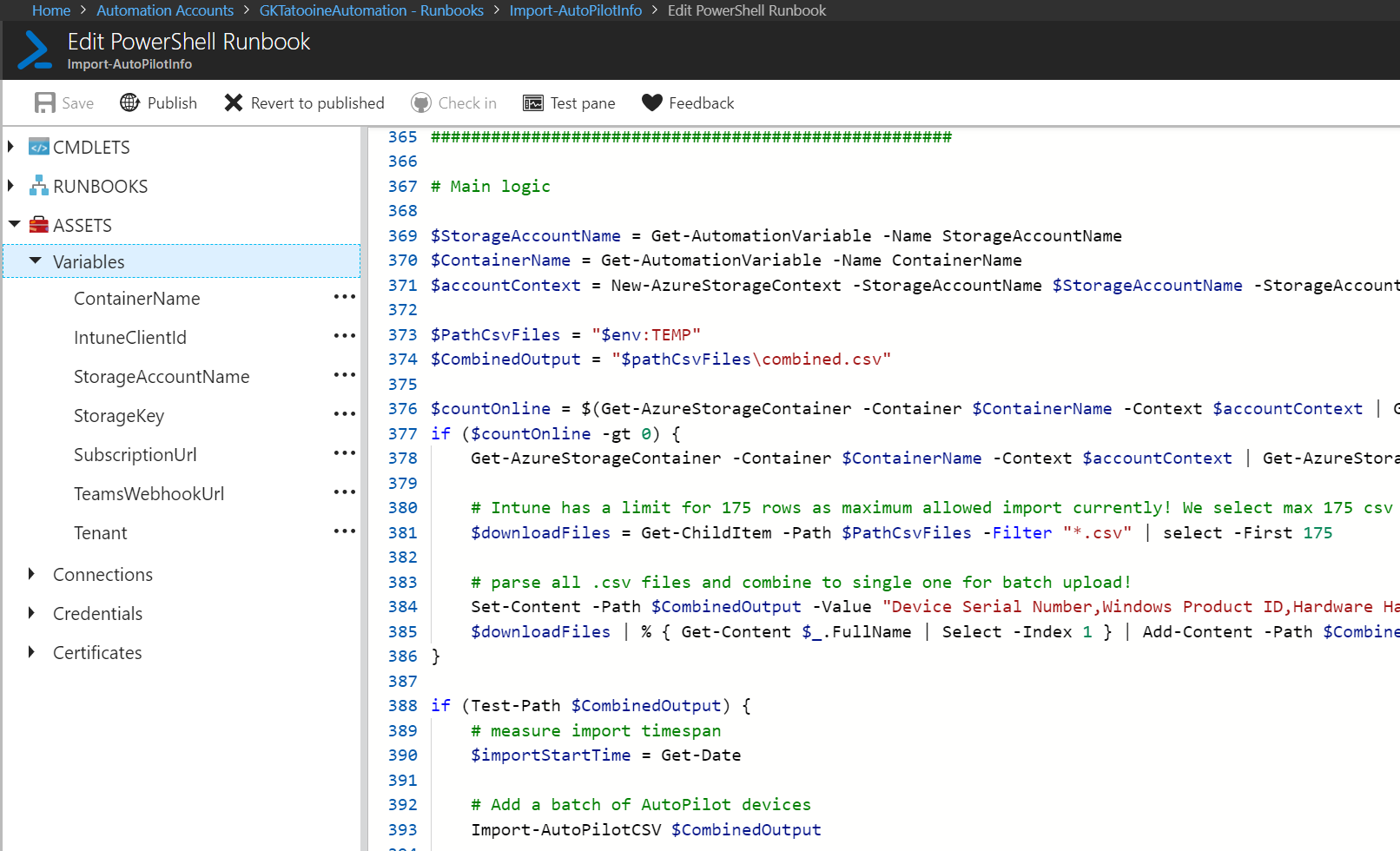This screenshot has width=1400, height=851.
Task: Go to Automation Accounts breadcrumb
Action: pos(165,10)
